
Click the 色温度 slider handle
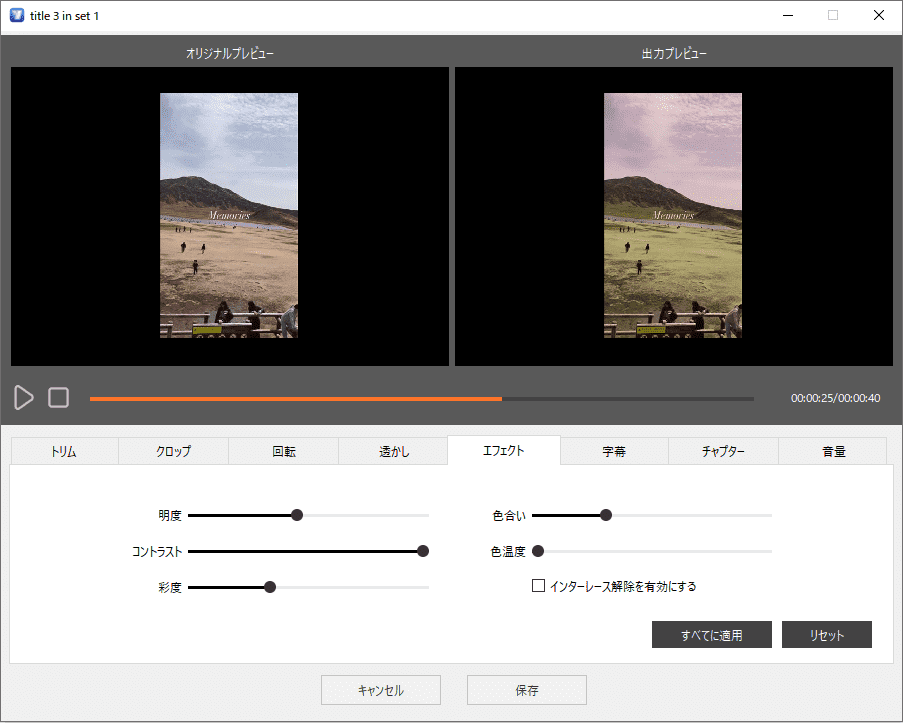[538, 551]
